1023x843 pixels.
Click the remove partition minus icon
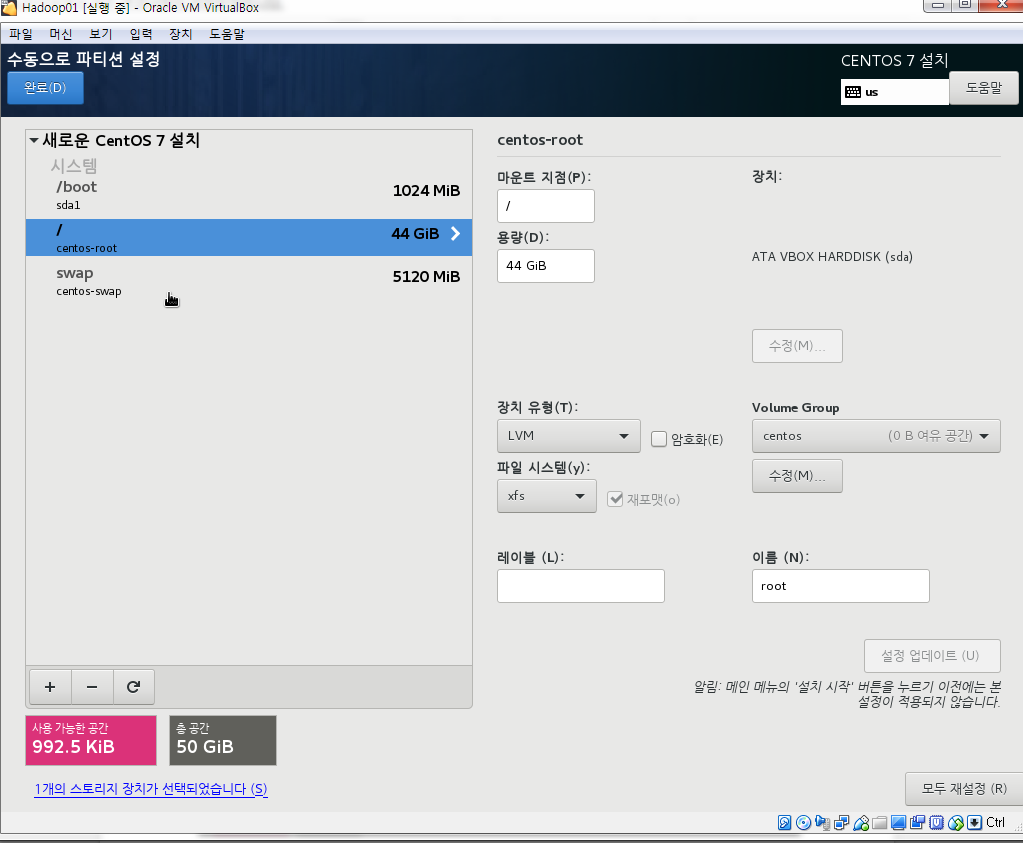click(x=92, y=687)
